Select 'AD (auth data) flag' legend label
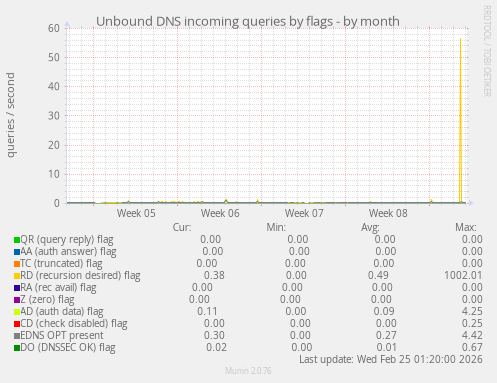This screenshot has height=383, width=497. click(62, 312)
